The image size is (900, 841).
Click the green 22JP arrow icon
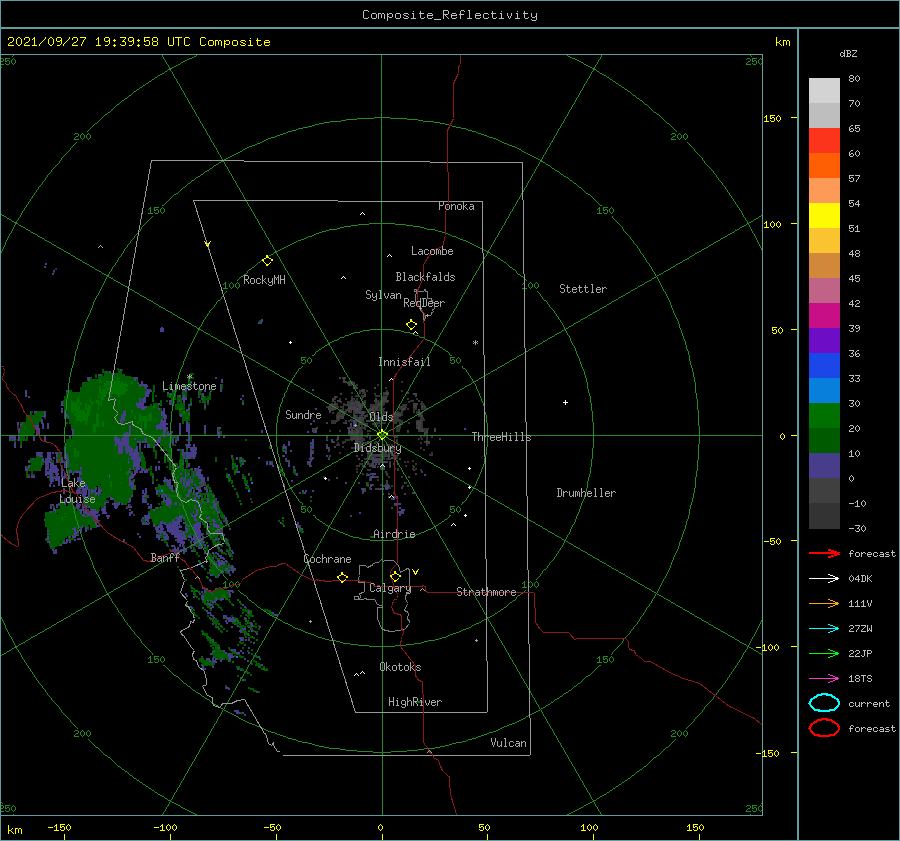pyautogui.click(x=824, y=653)
